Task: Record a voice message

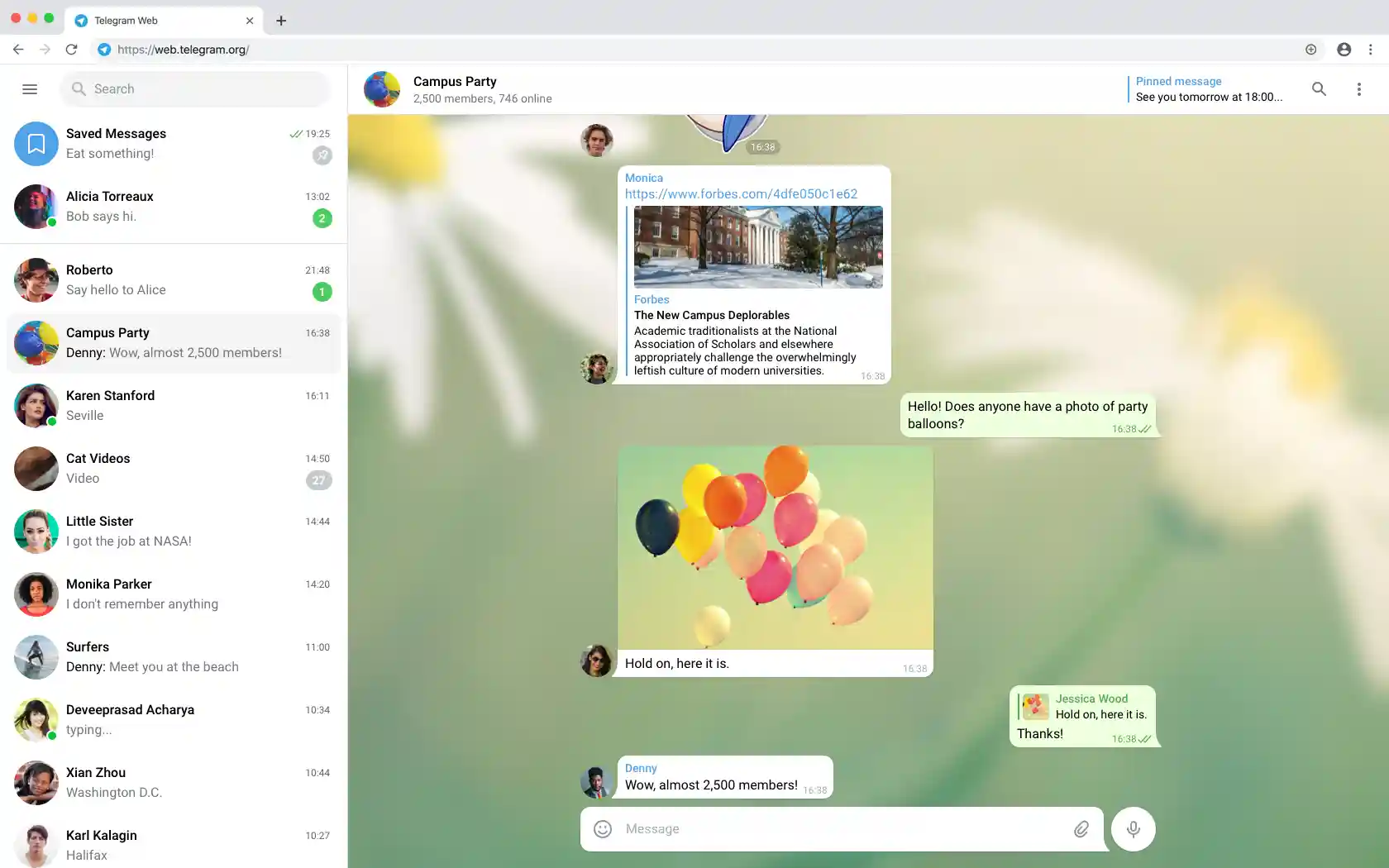Action: coord(1133,828)
